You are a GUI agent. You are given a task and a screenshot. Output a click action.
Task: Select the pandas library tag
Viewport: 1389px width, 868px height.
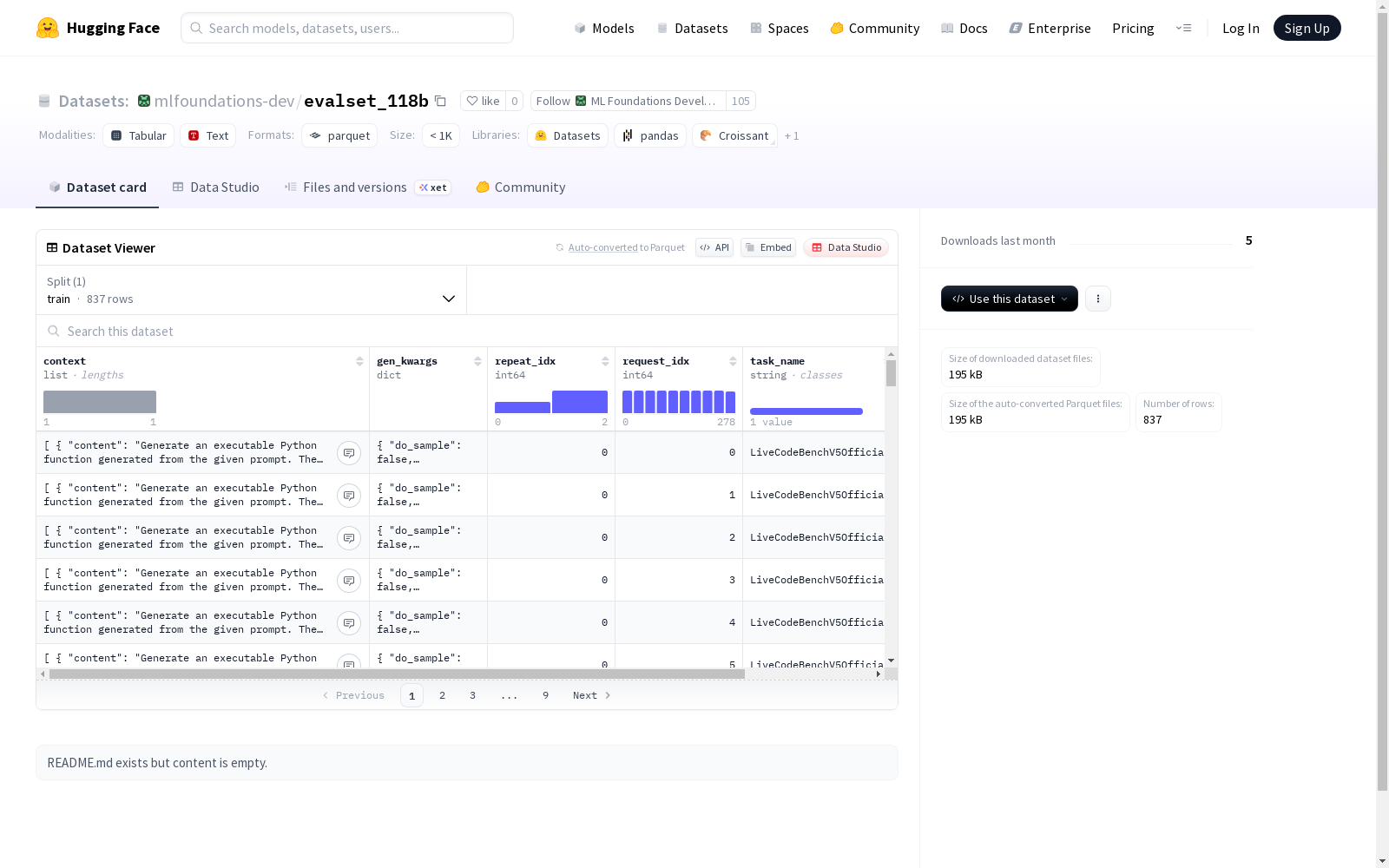650,135
